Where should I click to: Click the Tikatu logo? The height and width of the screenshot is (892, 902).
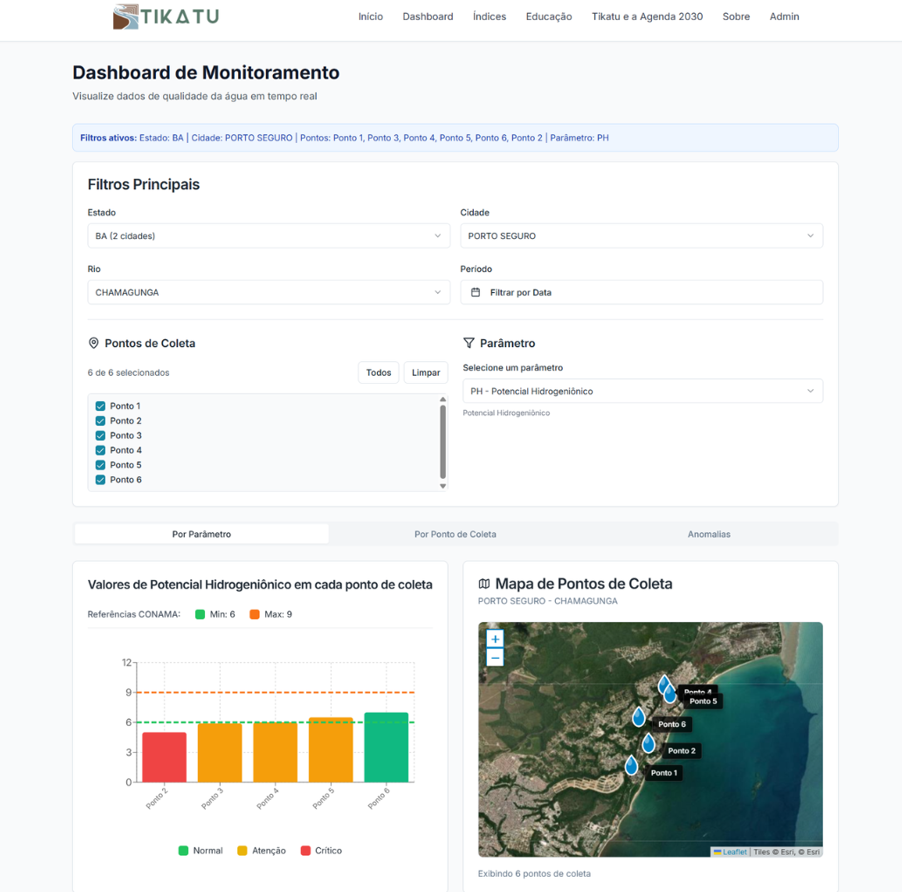(166, 17)
